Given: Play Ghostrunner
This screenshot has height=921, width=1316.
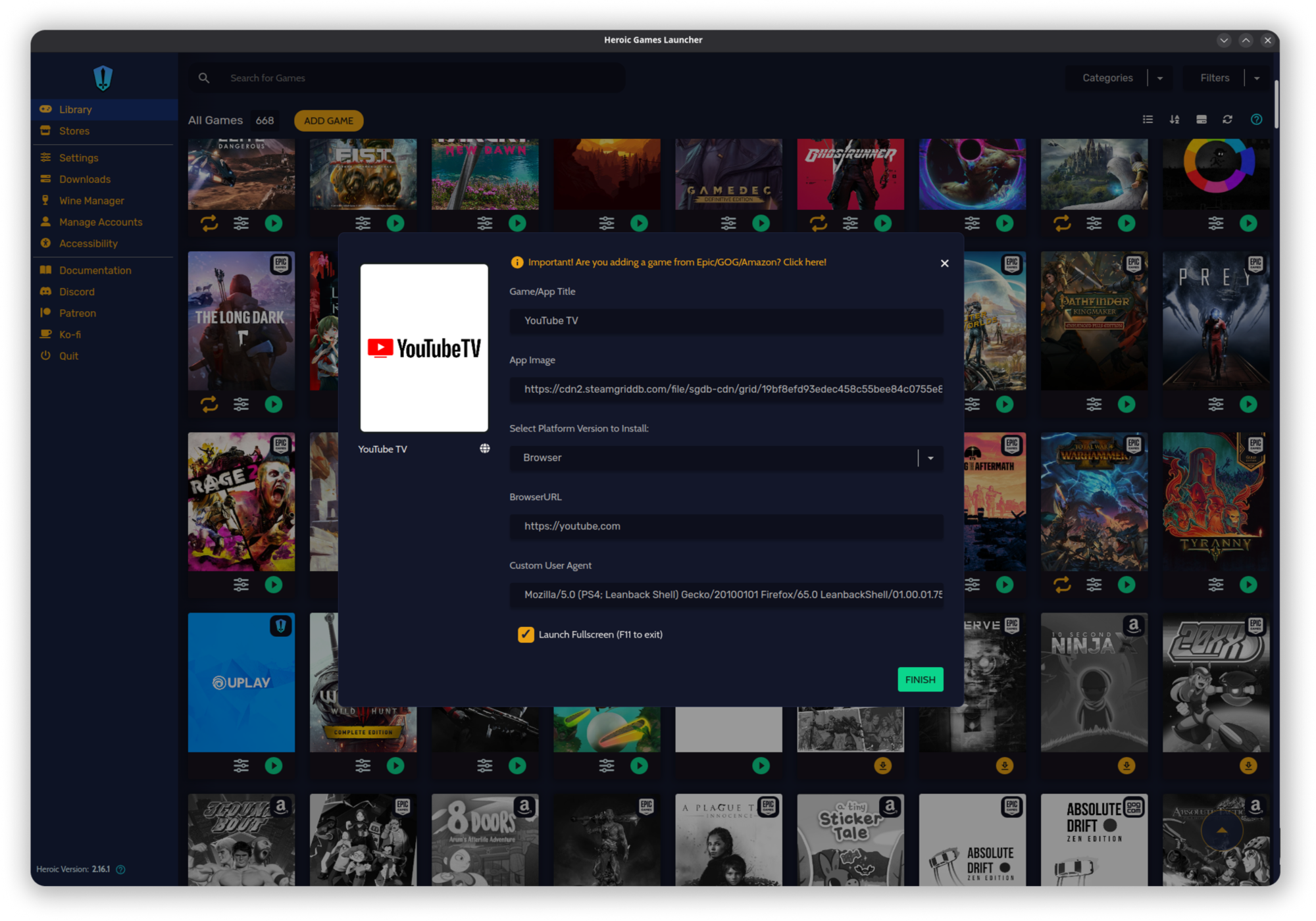Looking at the screenshot, I should (x=883, y=223).
